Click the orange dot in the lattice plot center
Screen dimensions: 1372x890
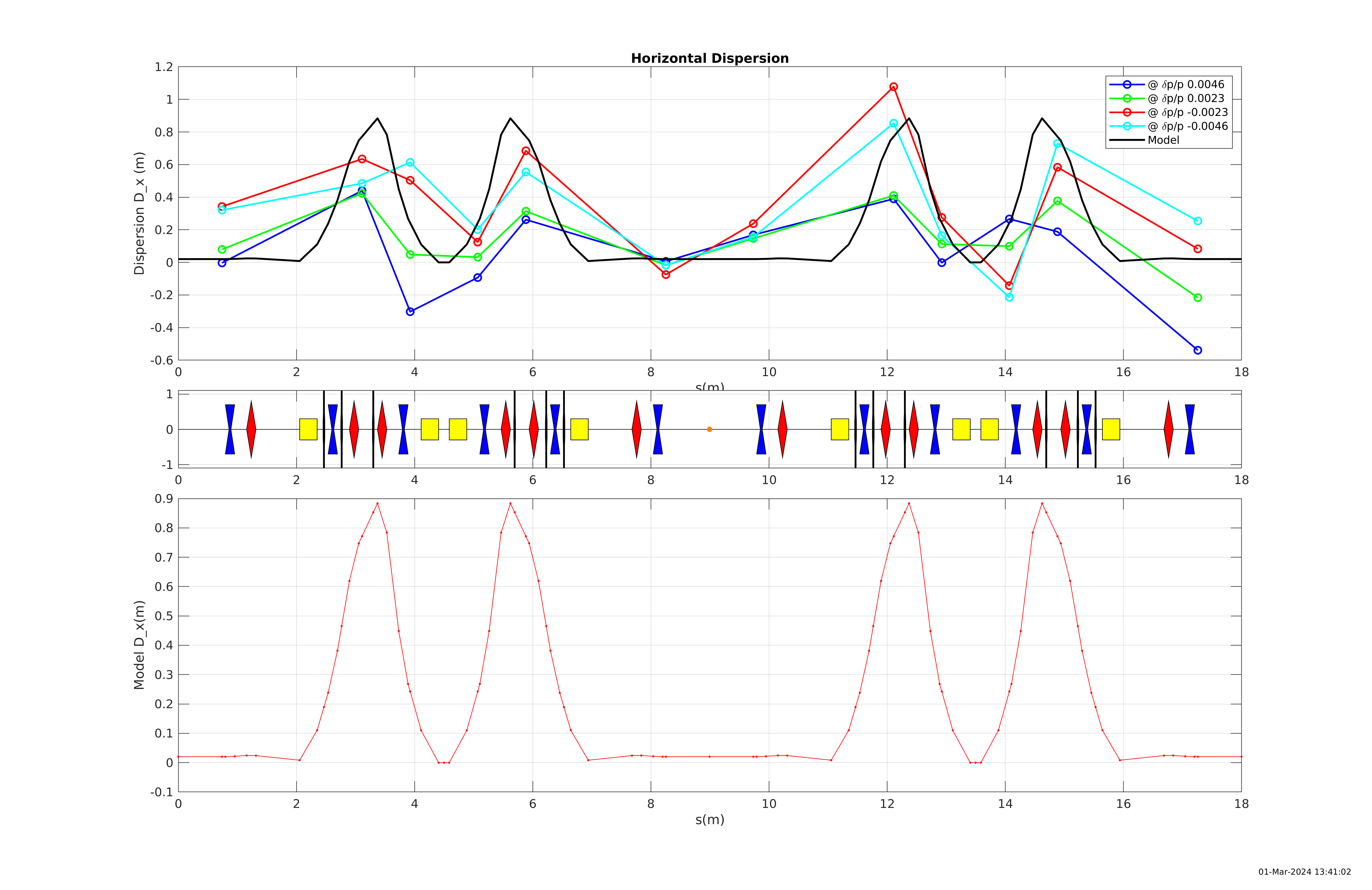pos(709,429)
